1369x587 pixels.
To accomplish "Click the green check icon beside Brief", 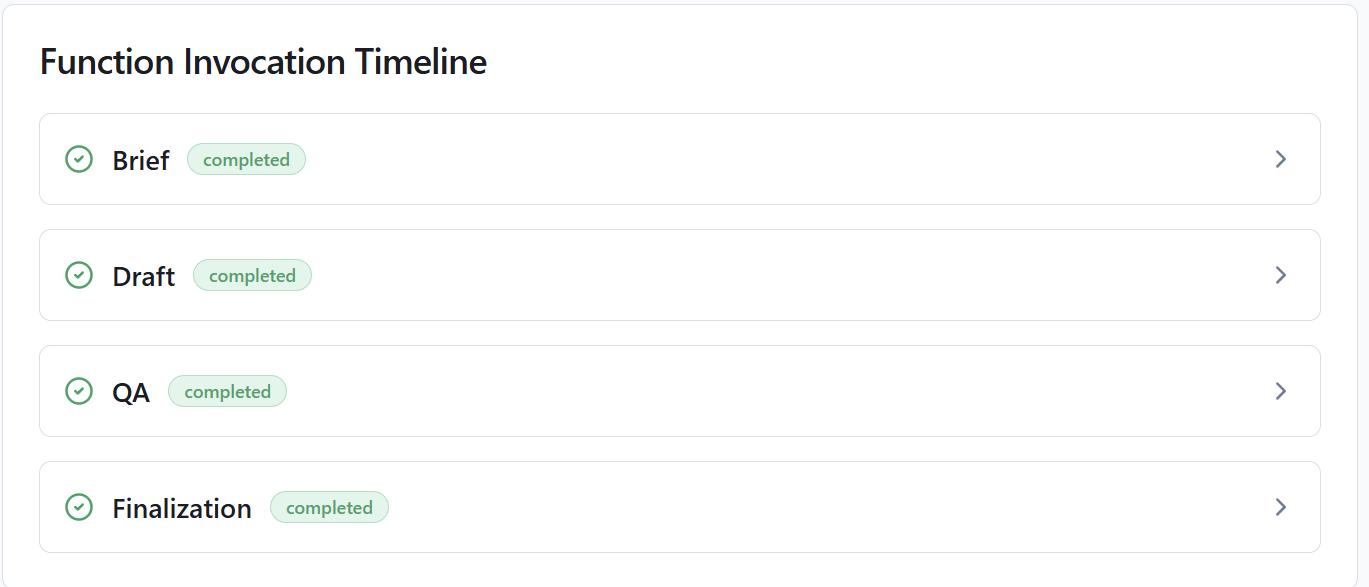I will [79, 159].
